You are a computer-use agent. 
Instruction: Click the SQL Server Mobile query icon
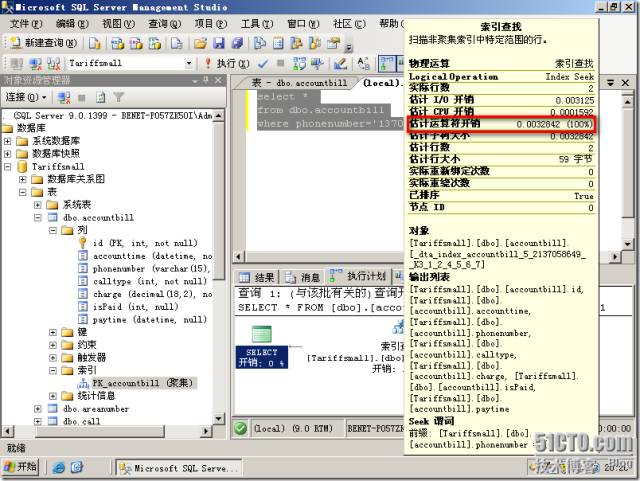[x=176, y=43]
